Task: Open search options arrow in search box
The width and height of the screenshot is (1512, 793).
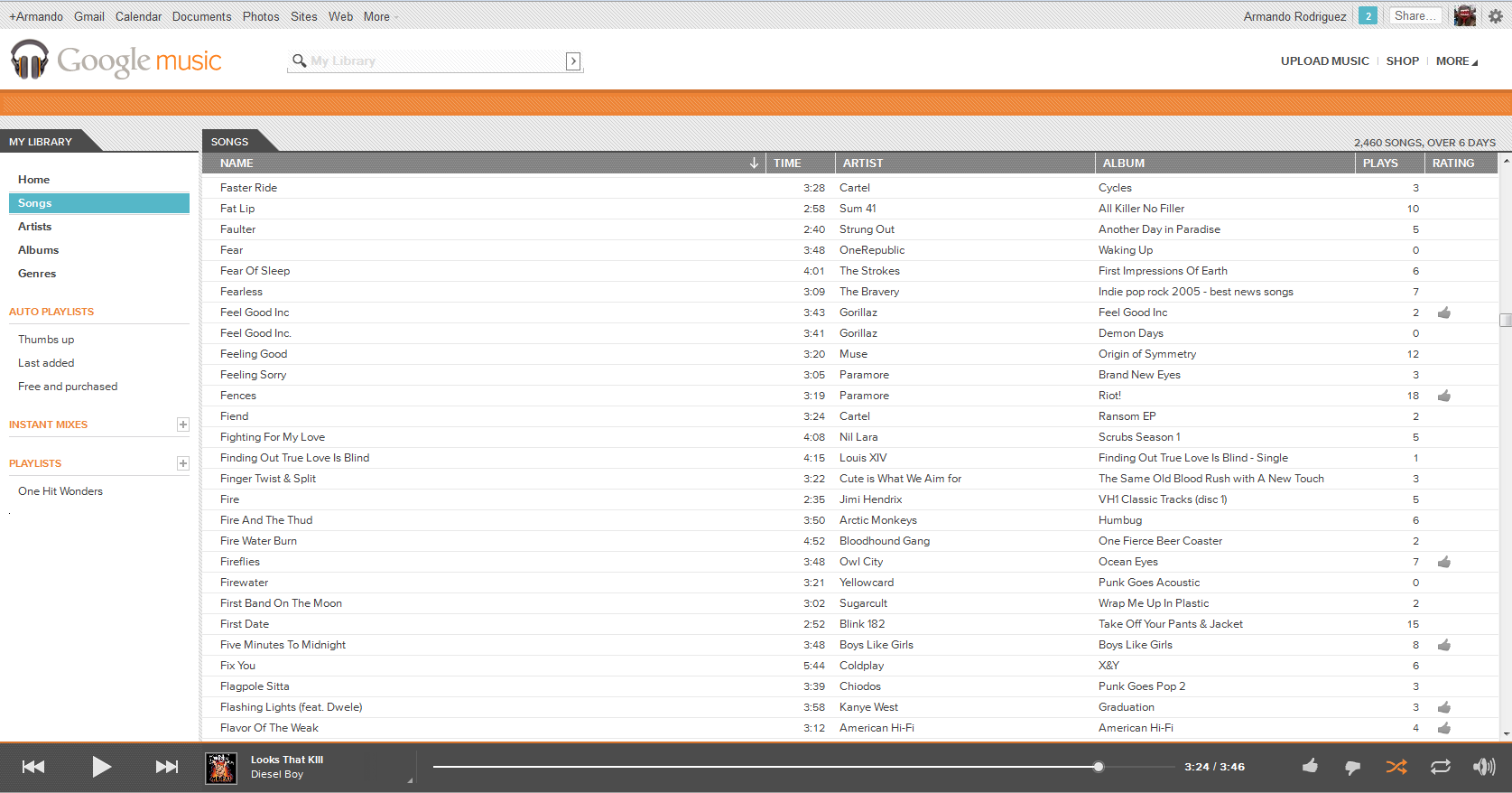Action: 573,61
